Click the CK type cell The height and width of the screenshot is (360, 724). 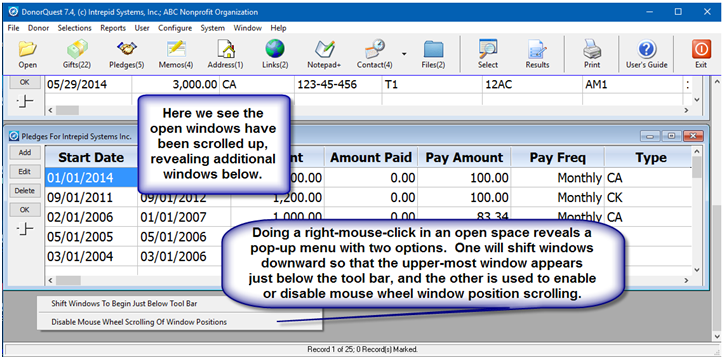coord(648,198)
